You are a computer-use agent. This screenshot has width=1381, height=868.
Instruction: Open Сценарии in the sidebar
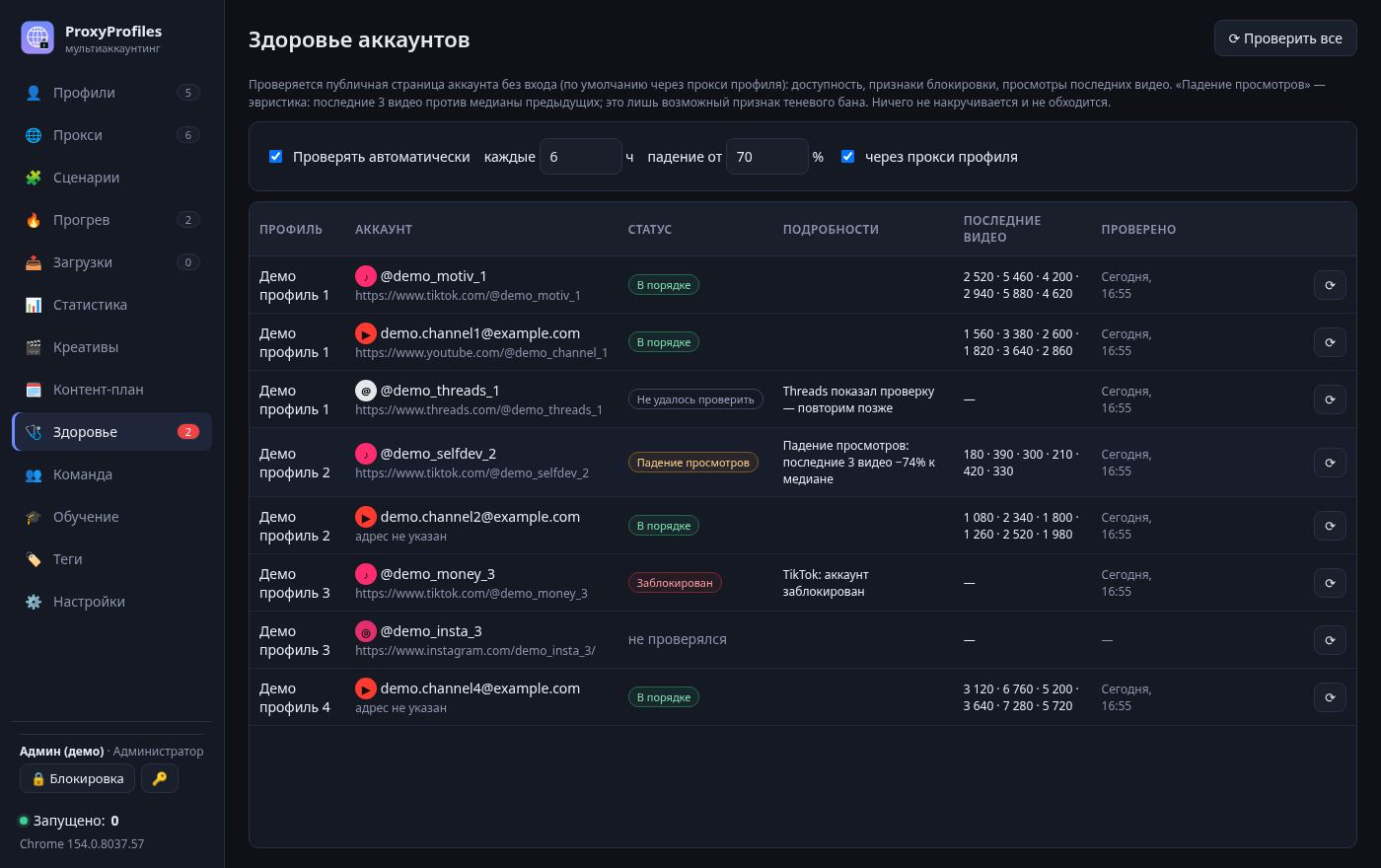(x=111, y=178)
